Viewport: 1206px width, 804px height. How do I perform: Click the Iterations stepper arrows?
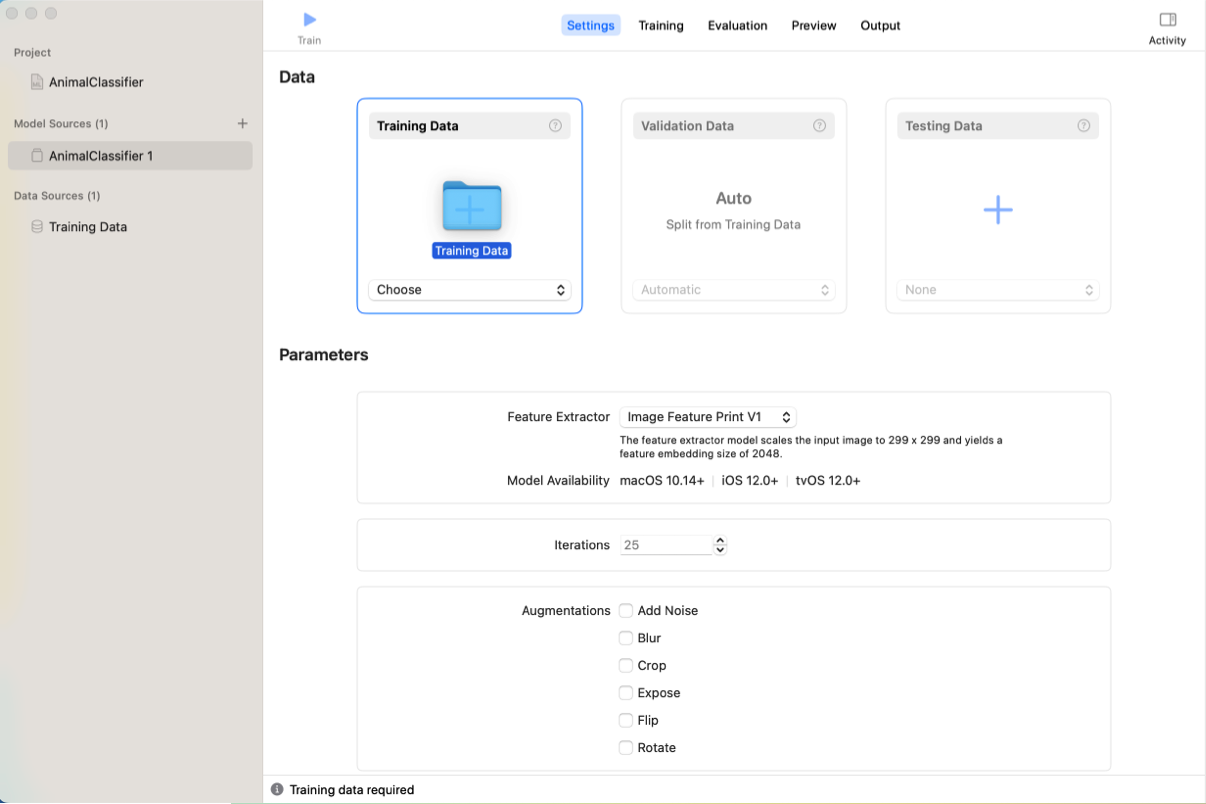coord(720,545)
